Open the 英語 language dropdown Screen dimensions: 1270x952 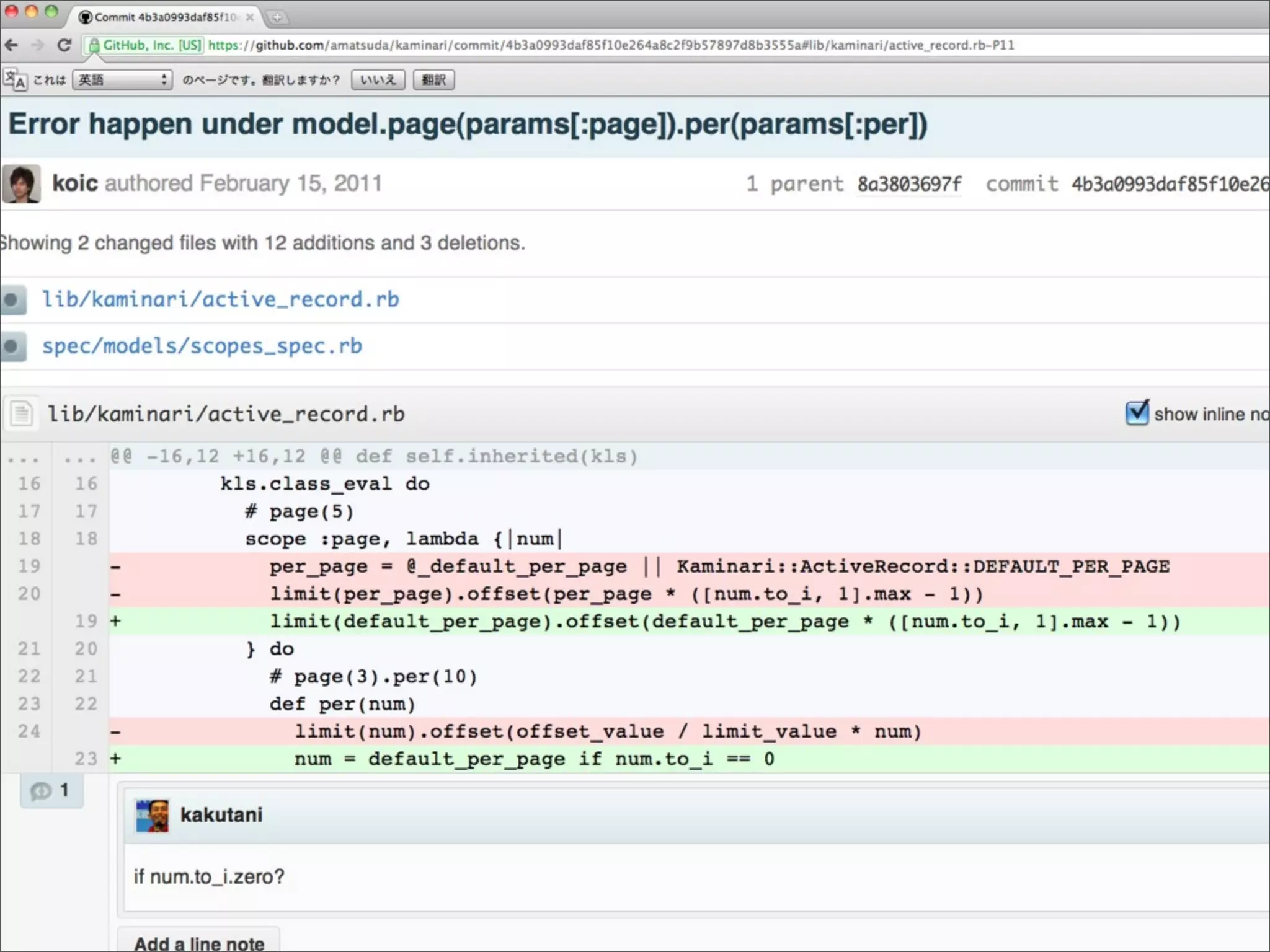pos(122,80)
